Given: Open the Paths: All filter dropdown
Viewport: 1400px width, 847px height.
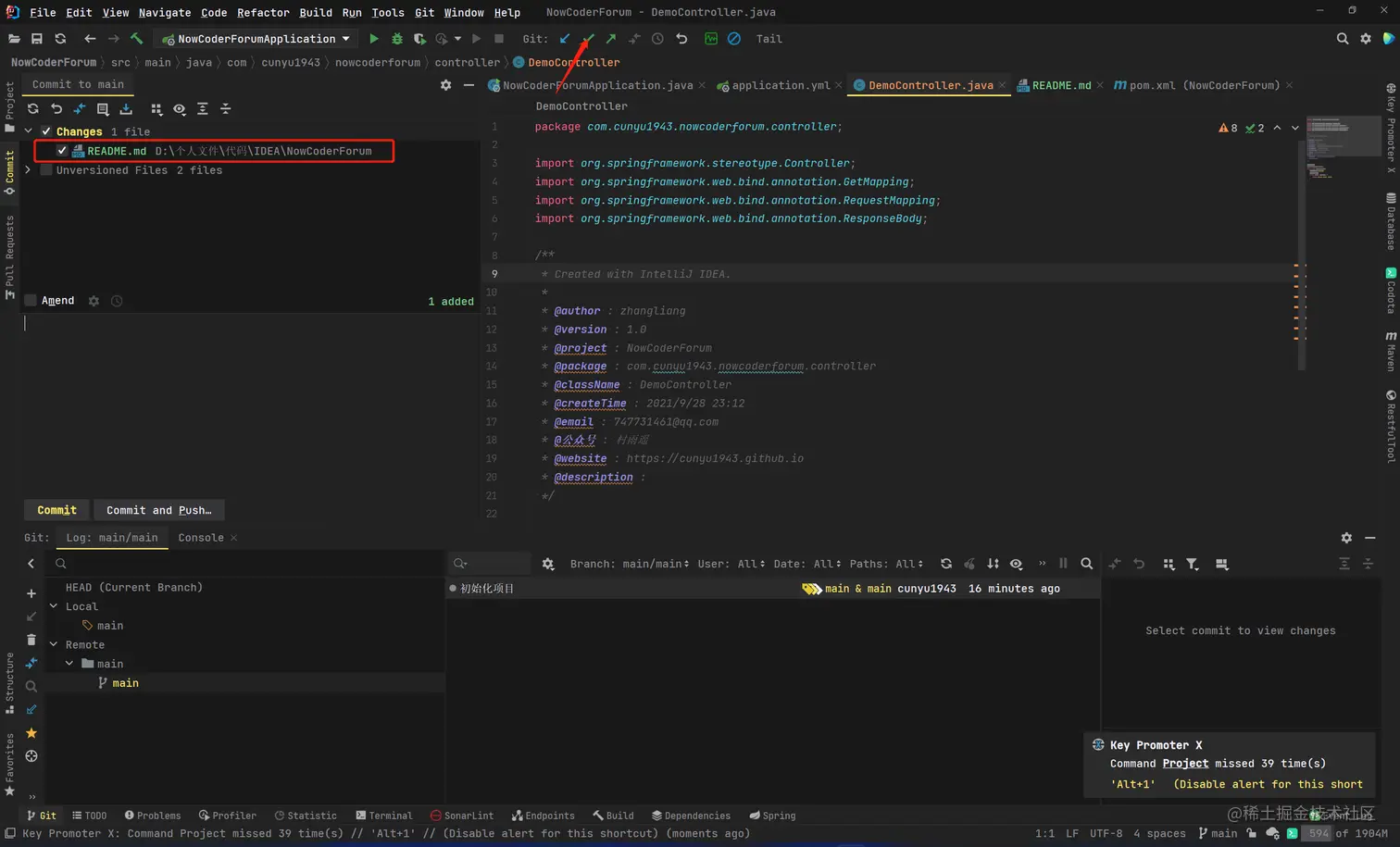Looking at the screenshot, I should coord(886,564).
